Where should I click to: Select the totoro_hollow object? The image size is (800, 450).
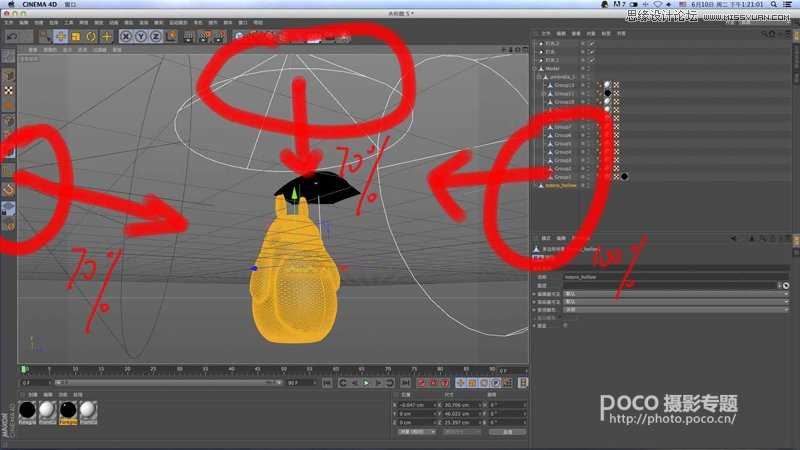[561, 186]
